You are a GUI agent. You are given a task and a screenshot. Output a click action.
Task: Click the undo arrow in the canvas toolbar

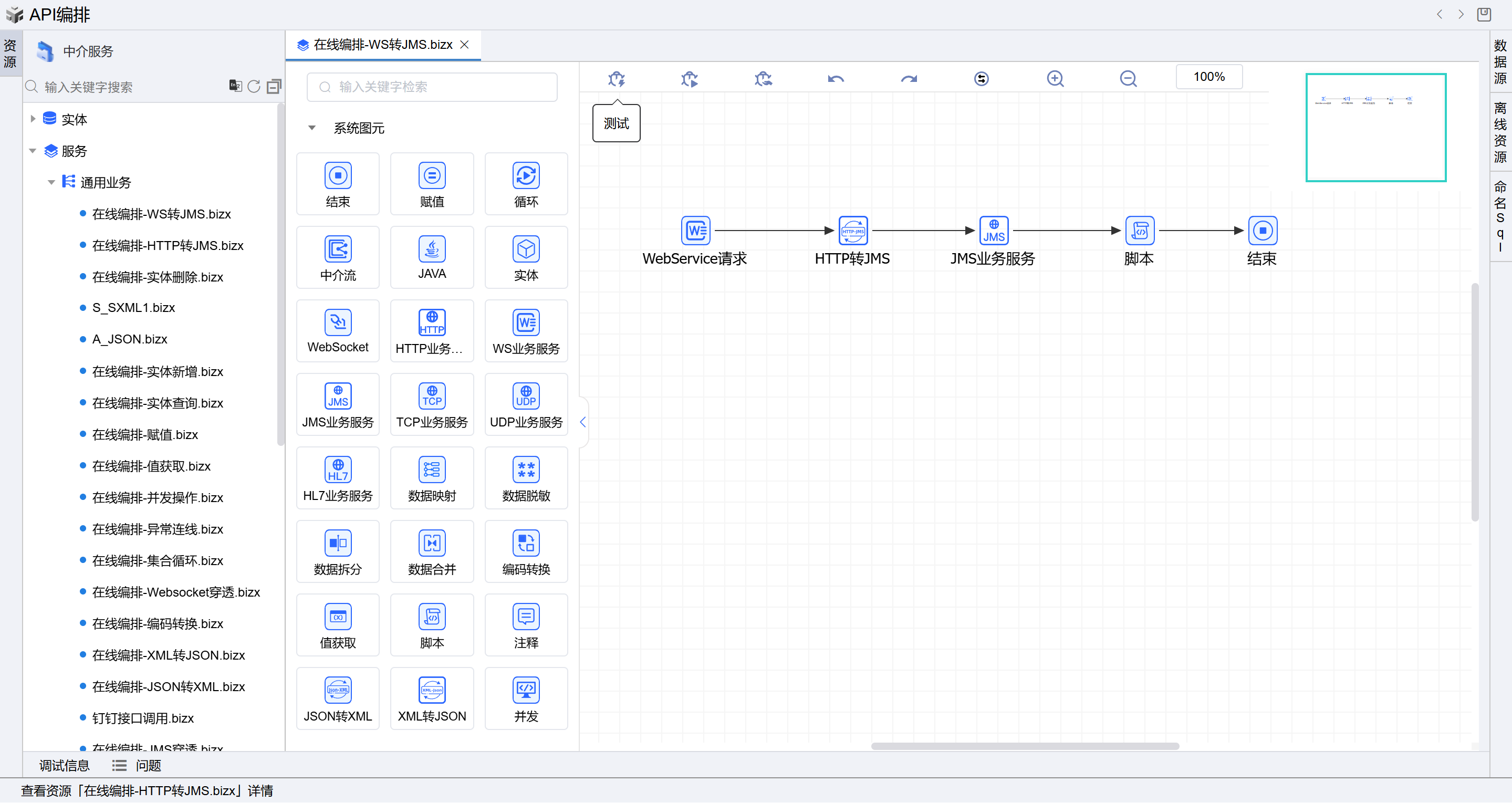click(836, 79)
